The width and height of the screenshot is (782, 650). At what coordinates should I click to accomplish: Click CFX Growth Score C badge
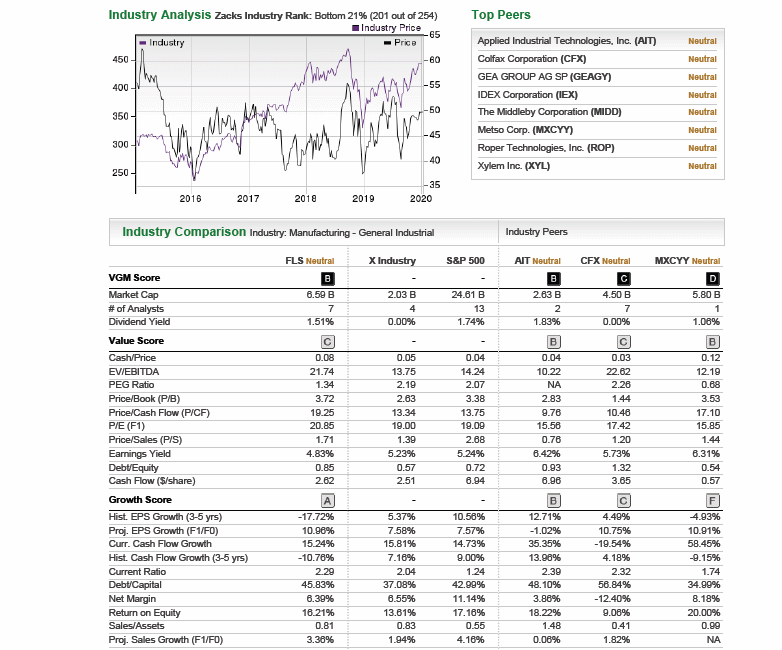(x=623, y=500)
